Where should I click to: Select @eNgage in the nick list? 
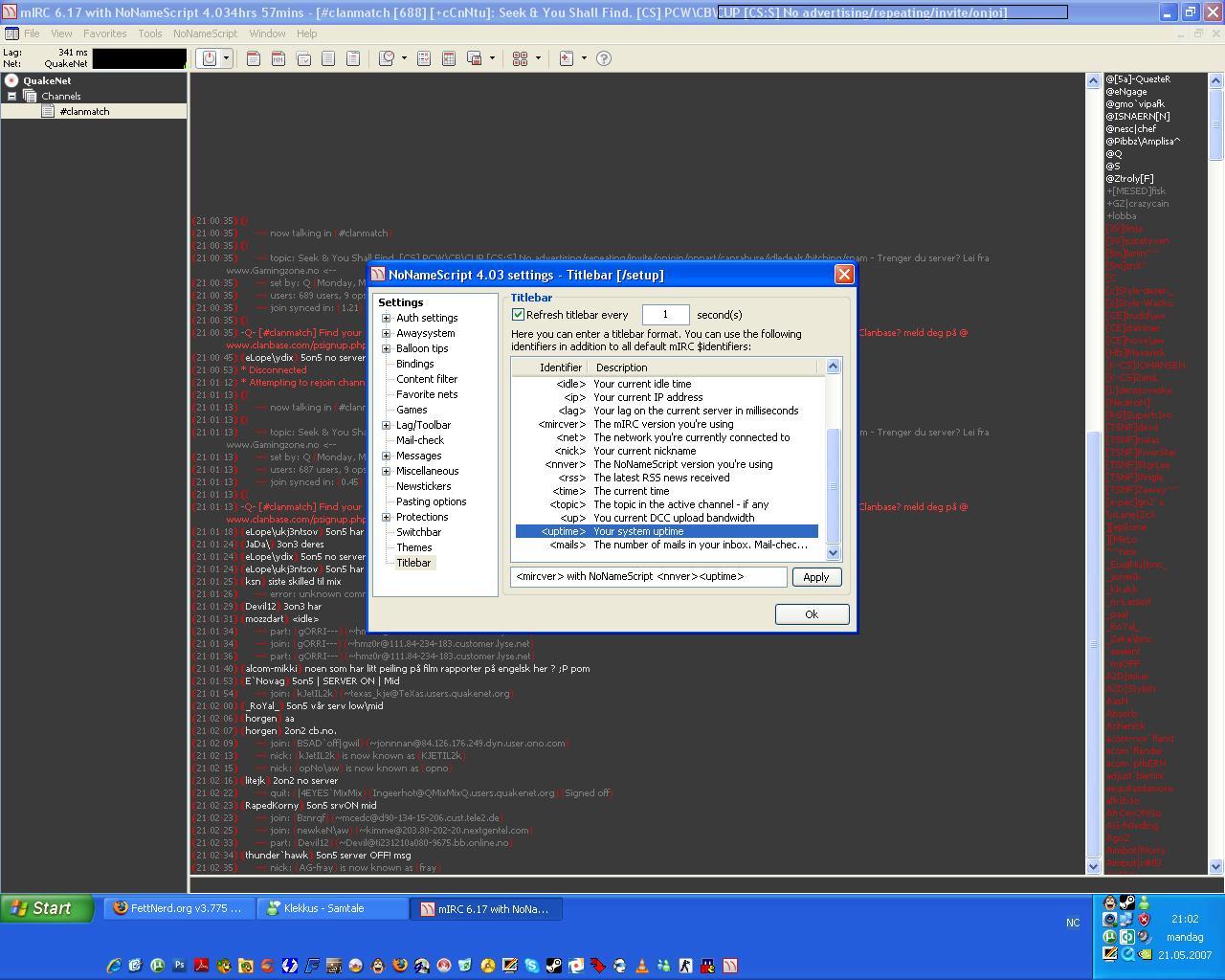[x=1126, y=92]
